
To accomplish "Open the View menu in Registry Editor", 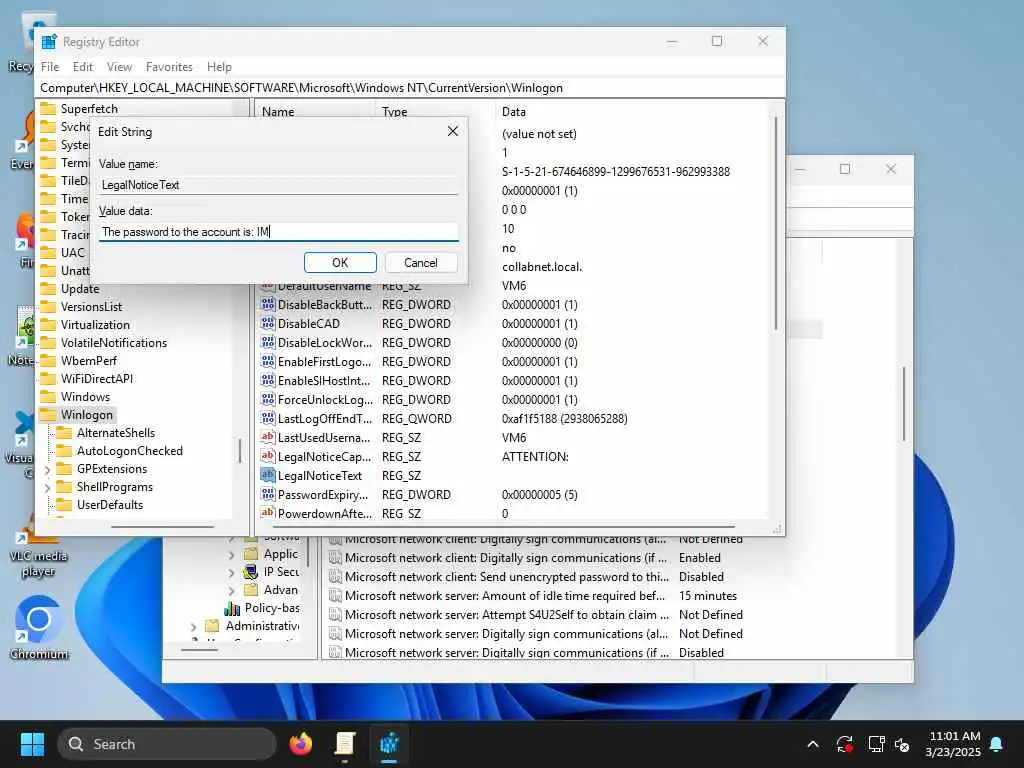I will (119, 67).
